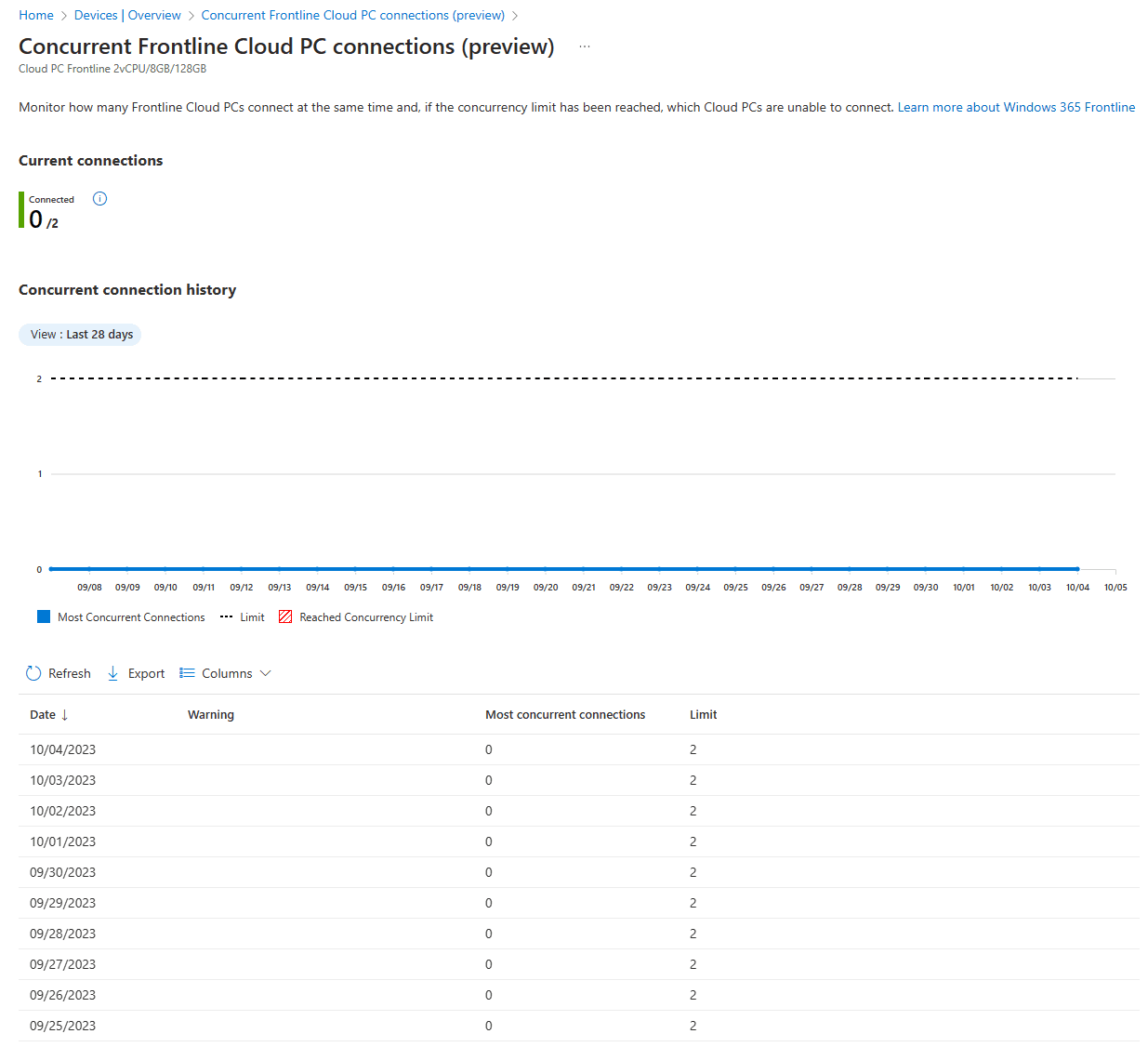This screenshot has height=1047, width=1148.
Task: Click the Concurrent Frontline Cloud PC connections breadcrumb
Action: pos(352,16)
